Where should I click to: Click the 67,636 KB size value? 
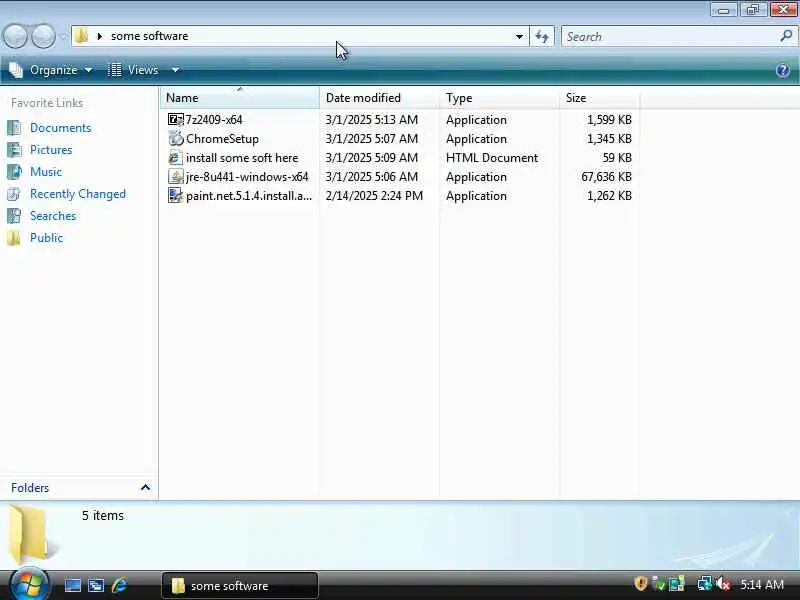[606, 177]
